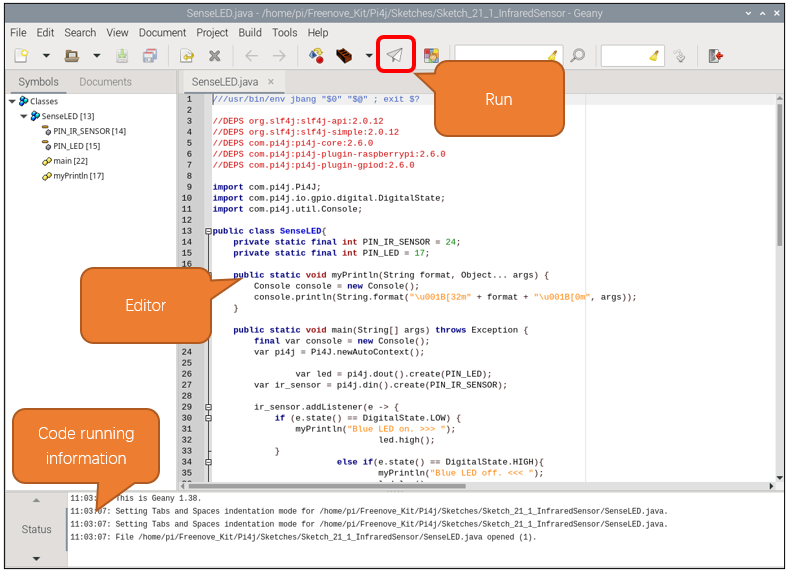The width and height of the screenshot is (788, 574).
Task: Fold the else-if block at line 34
Action: point(208,462)
